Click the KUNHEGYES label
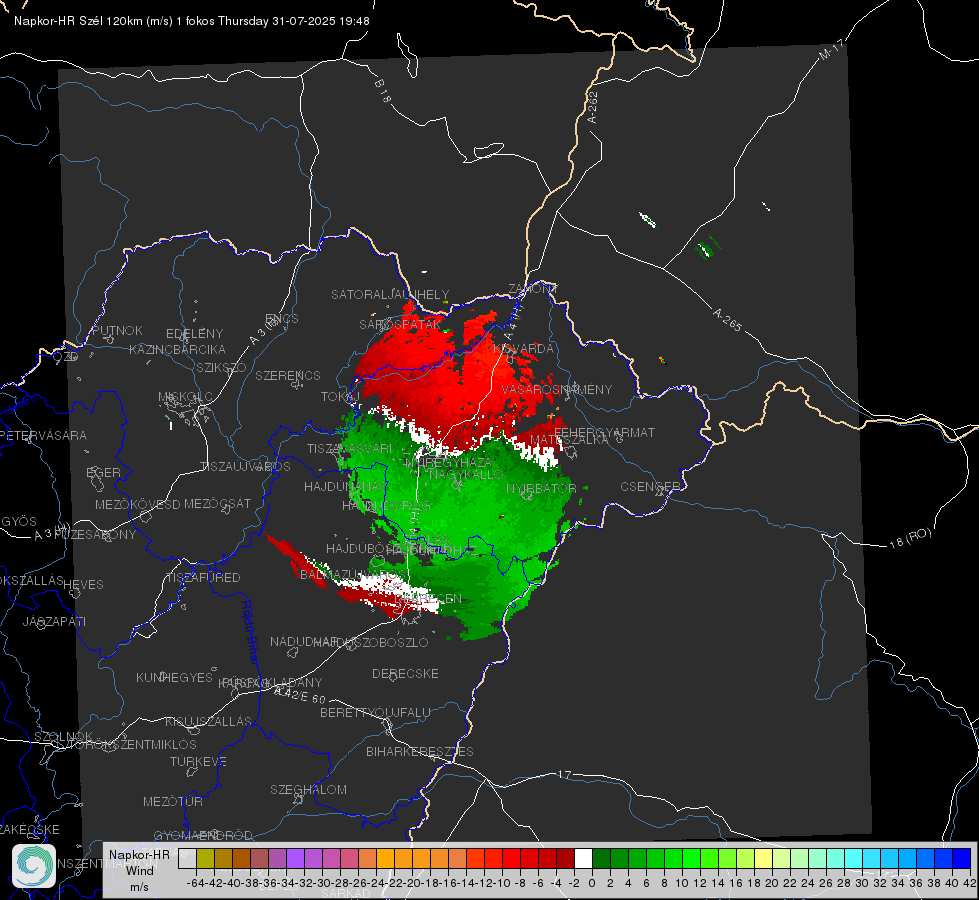 click(174, 678)
